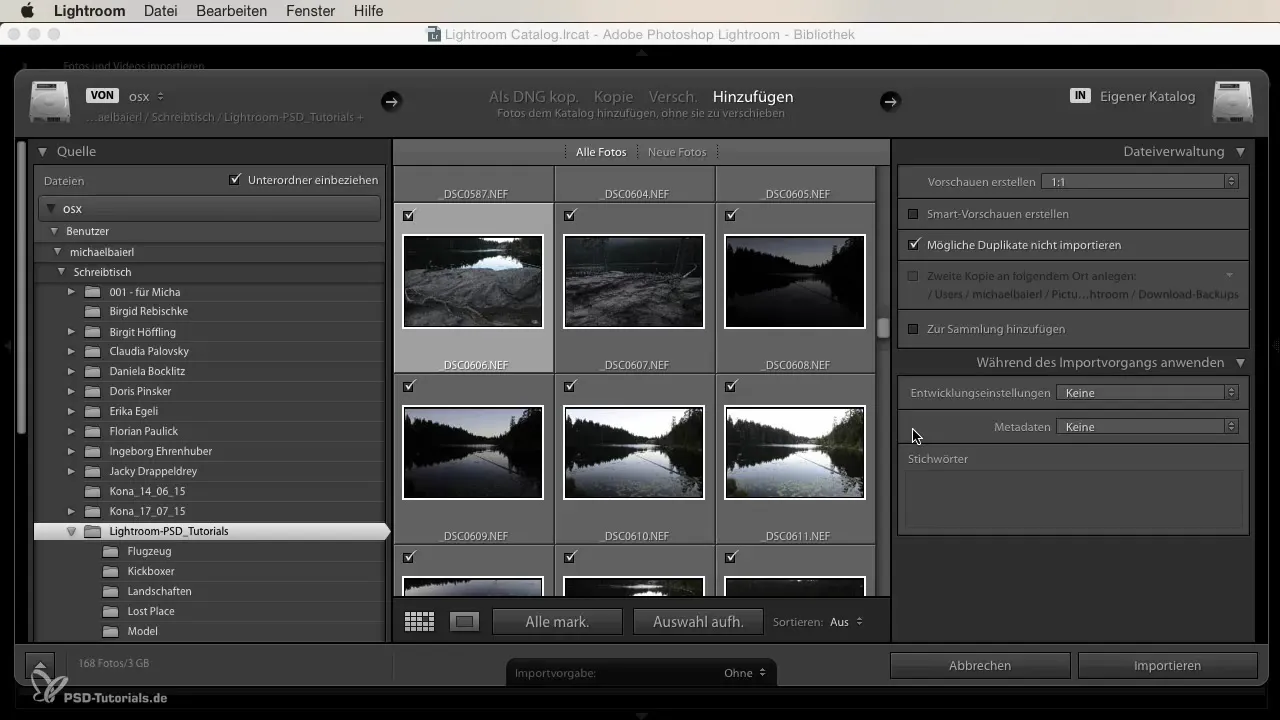This screenshot has width=1280, height=720.
Task: Collapse Während des Importvorgangs anwenden panel
Action: (x=1240, y=363)
